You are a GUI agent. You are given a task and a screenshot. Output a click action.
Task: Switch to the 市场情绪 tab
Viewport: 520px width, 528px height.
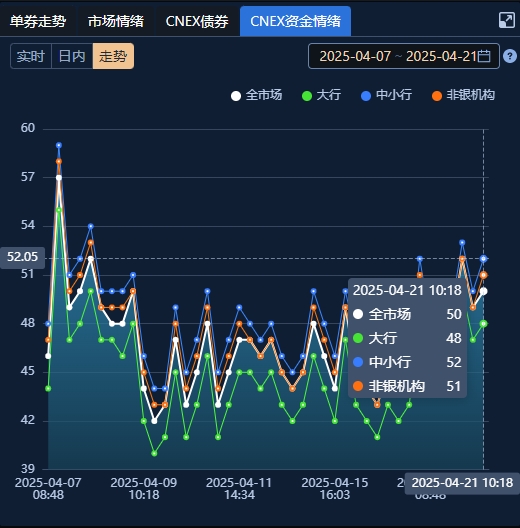coord(116,21)
